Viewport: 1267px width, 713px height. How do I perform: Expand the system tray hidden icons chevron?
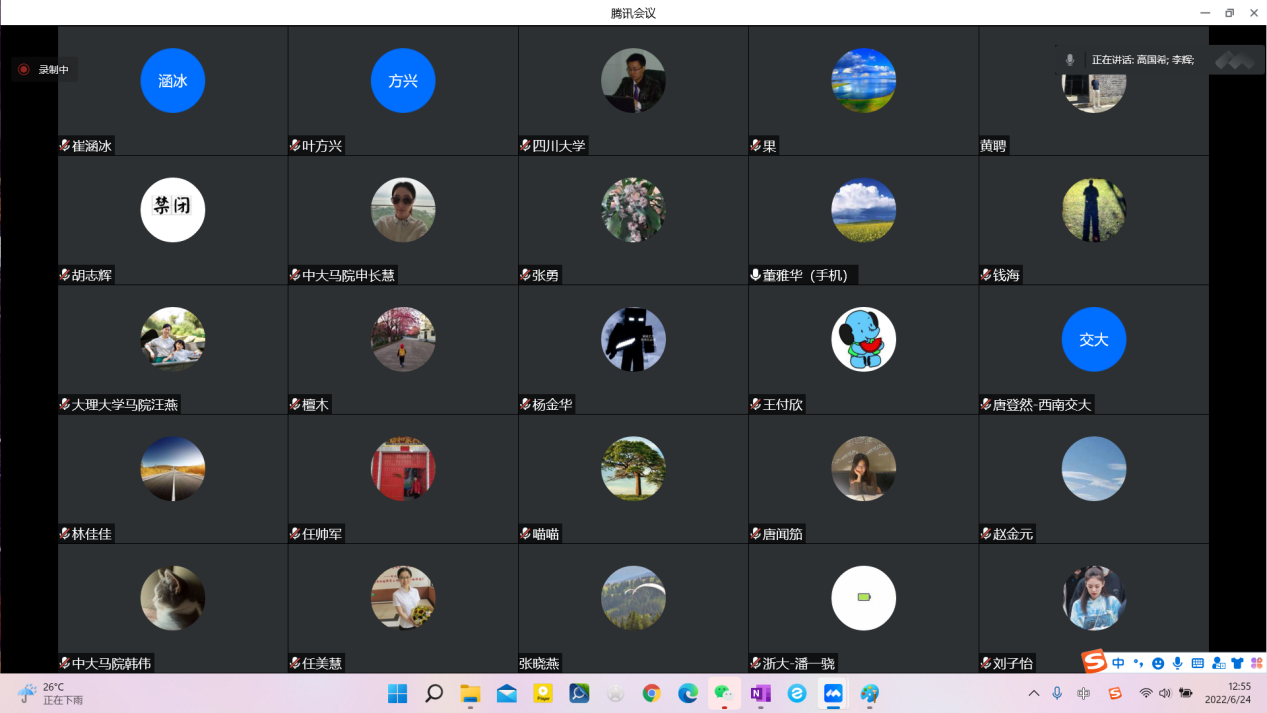(1033, 693)
